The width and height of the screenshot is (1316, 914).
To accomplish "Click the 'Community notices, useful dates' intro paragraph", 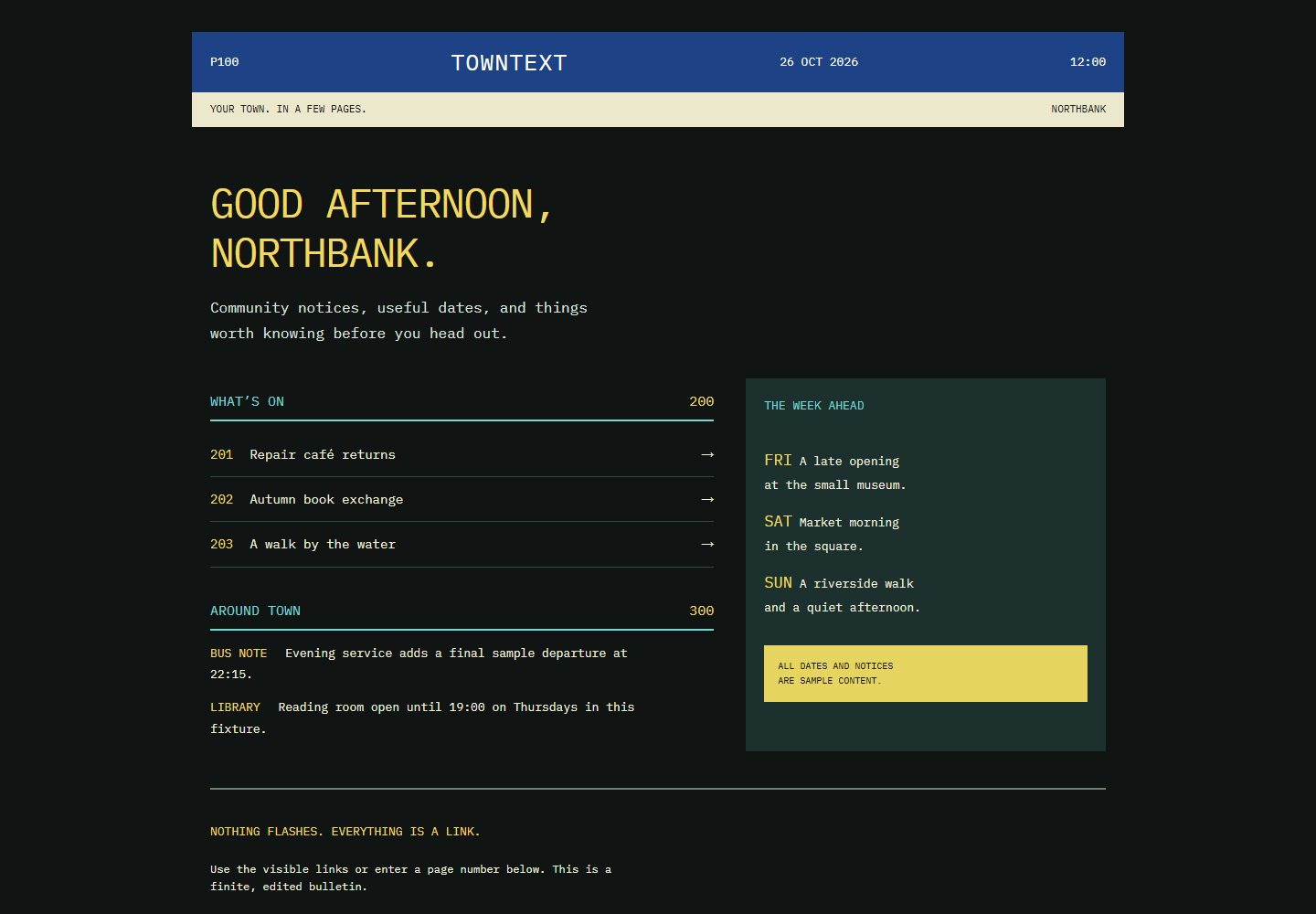I will (398, 321).
